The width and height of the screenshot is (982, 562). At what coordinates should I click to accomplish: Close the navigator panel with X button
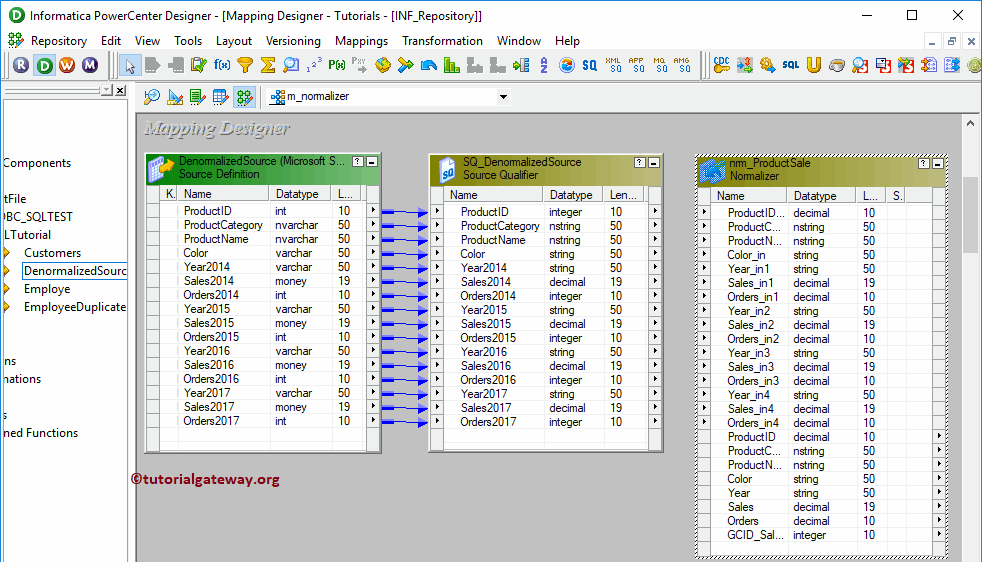point(120,90)
